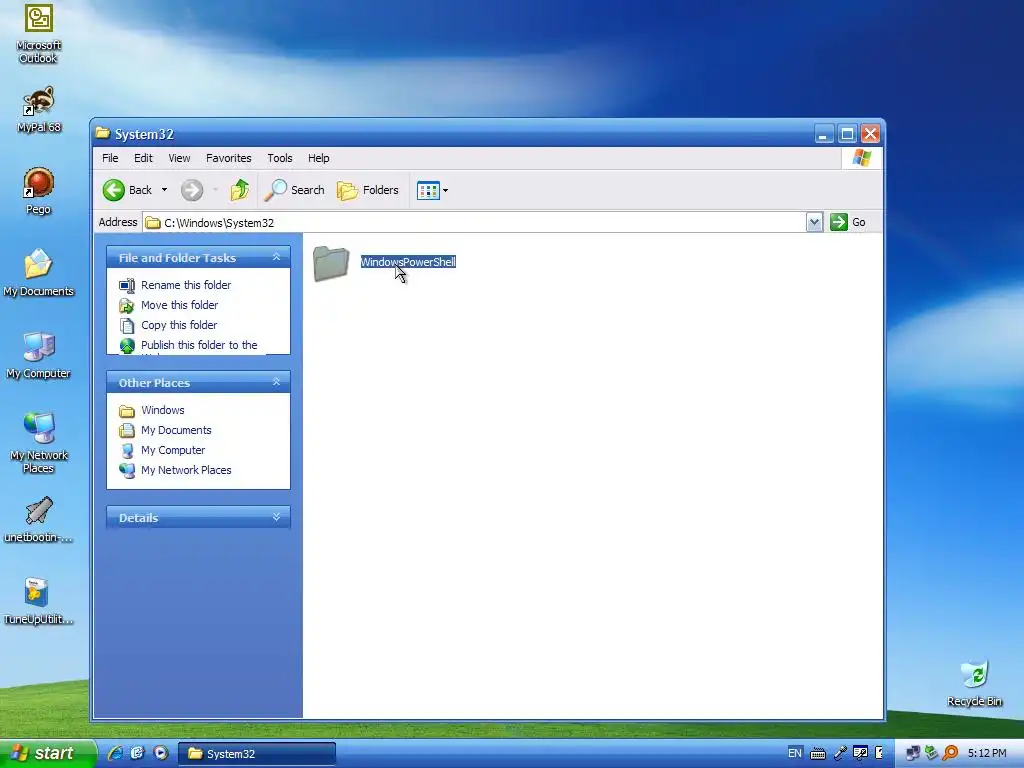This screenshot has width=1024, height=768.
Task: Expand the Details panel
Action: coord(276,517)
